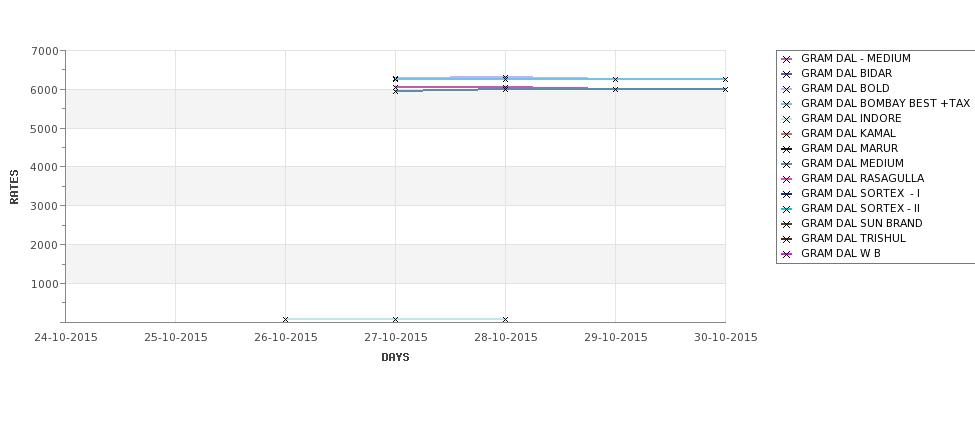Click the GRAM DAL RASAGULLA legend marker
Screen dimensions: 975x429
click(x=787, y=180)
